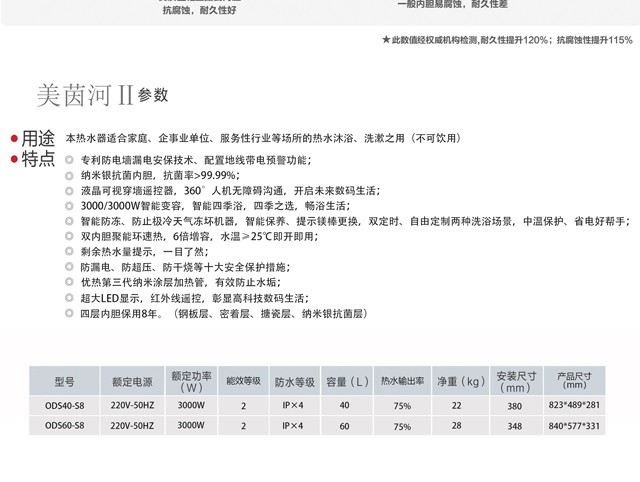
Task: Click the bullet before 专利防电墙漏电安保技术
Action: tap(69, 160)
